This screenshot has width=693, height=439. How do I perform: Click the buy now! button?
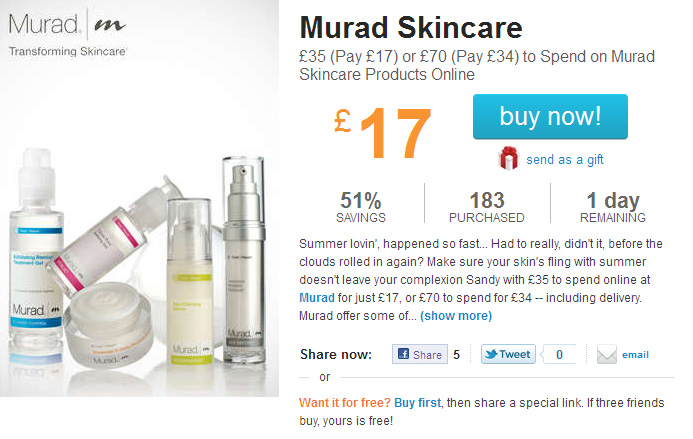tap(550, 117)
